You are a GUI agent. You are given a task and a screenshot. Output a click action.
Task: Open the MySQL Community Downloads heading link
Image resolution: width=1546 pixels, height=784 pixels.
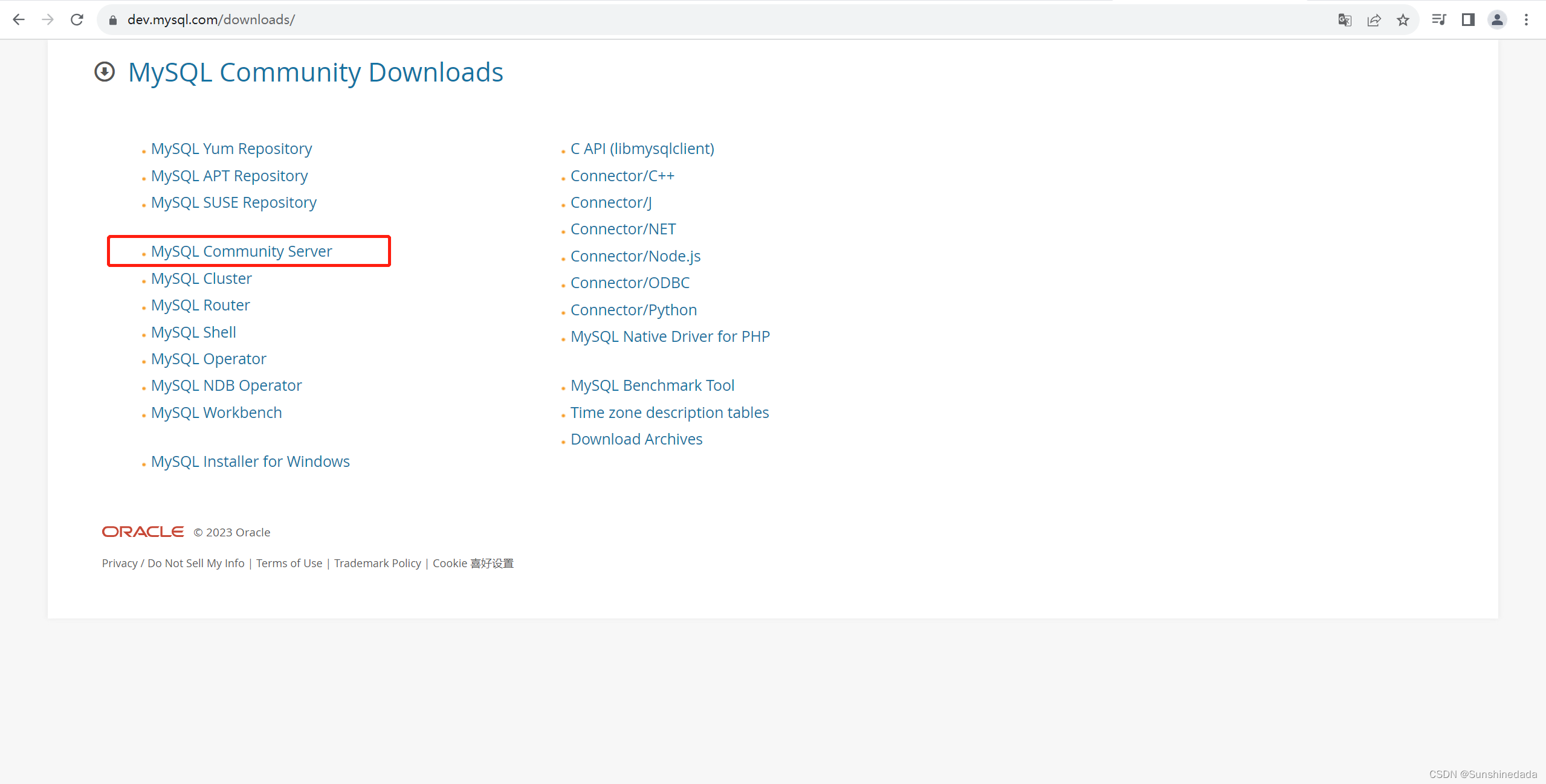[x=315, y=72]
